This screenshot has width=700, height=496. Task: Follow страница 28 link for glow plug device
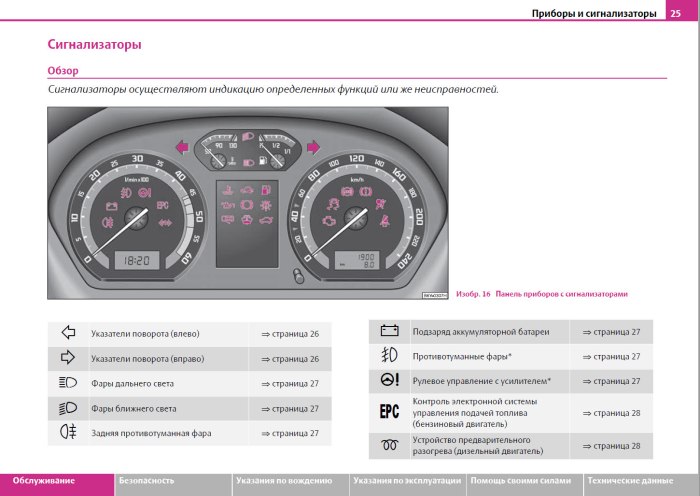click(611, 446)
